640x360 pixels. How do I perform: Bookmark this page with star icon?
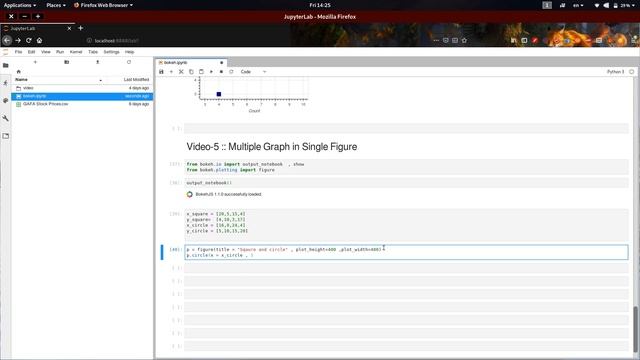pyautogui.click(x=464, y=40)
